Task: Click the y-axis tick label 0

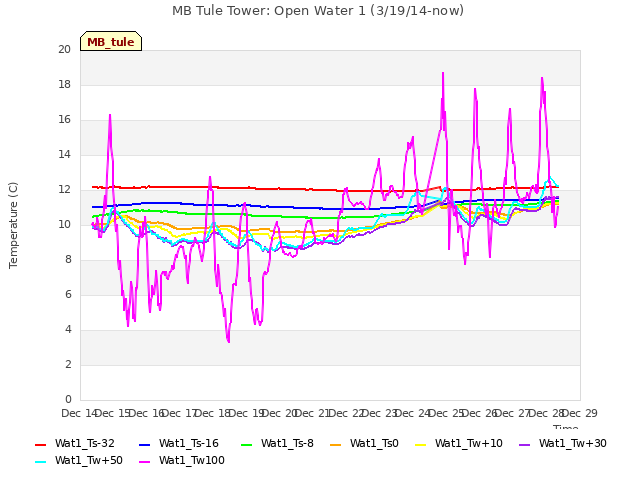Action: tap(68, 400)
